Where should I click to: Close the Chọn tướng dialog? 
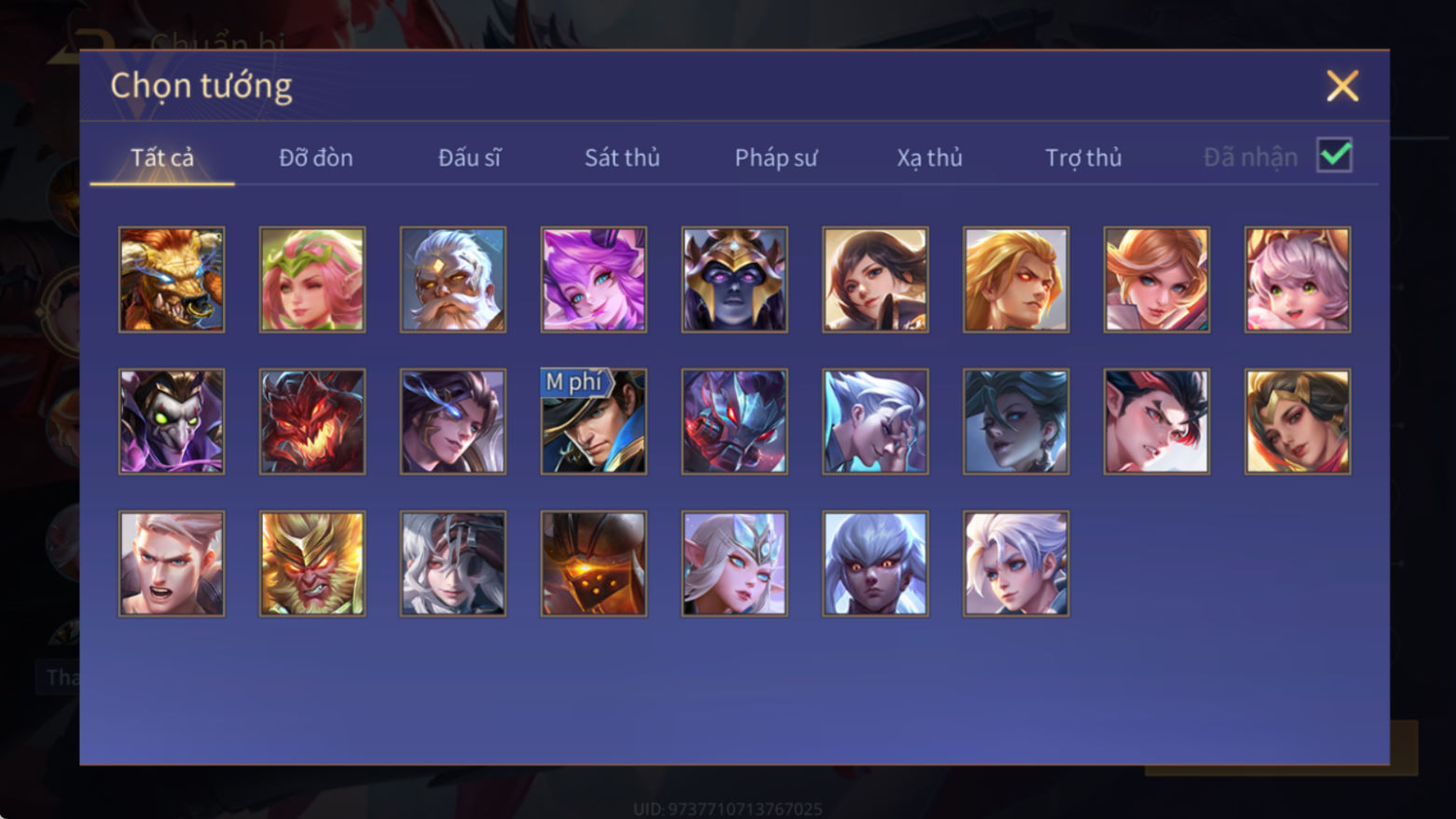1342,86
